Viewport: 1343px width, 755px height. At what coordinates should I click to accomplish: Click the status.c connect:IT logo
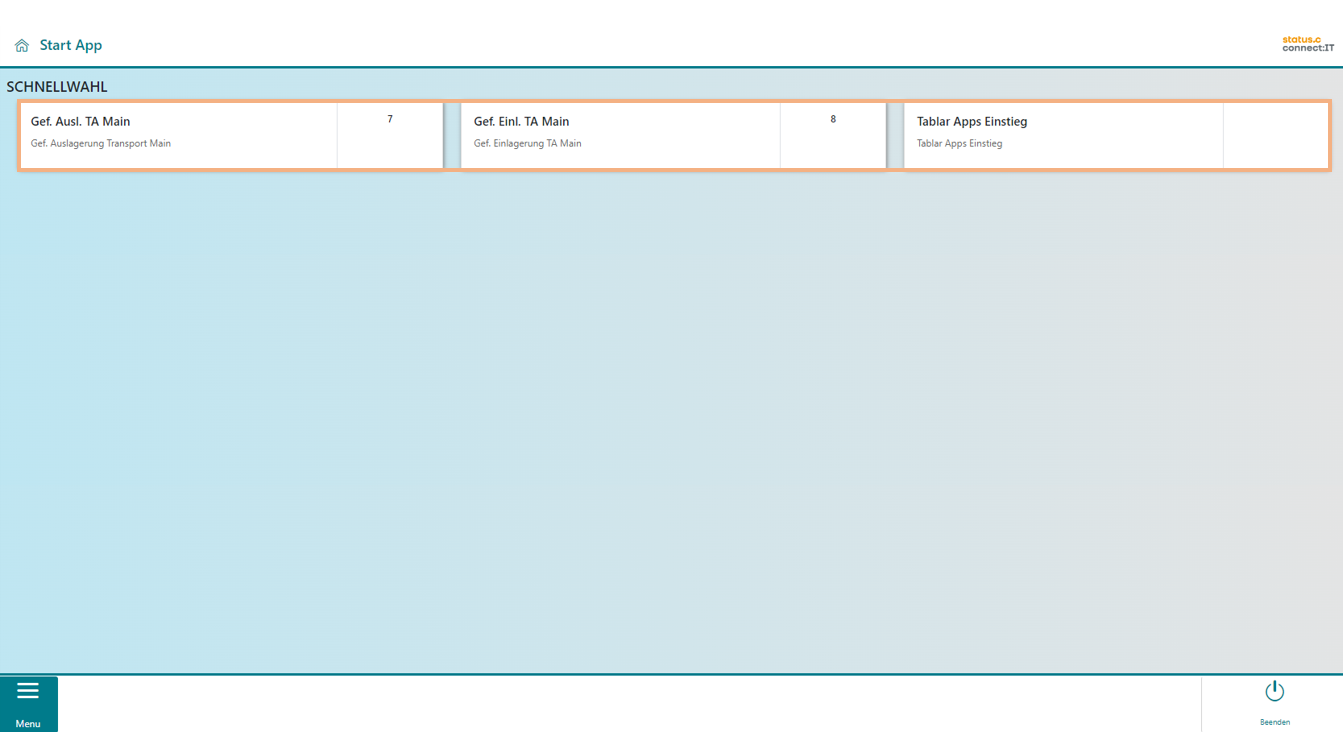(1307, 44)
